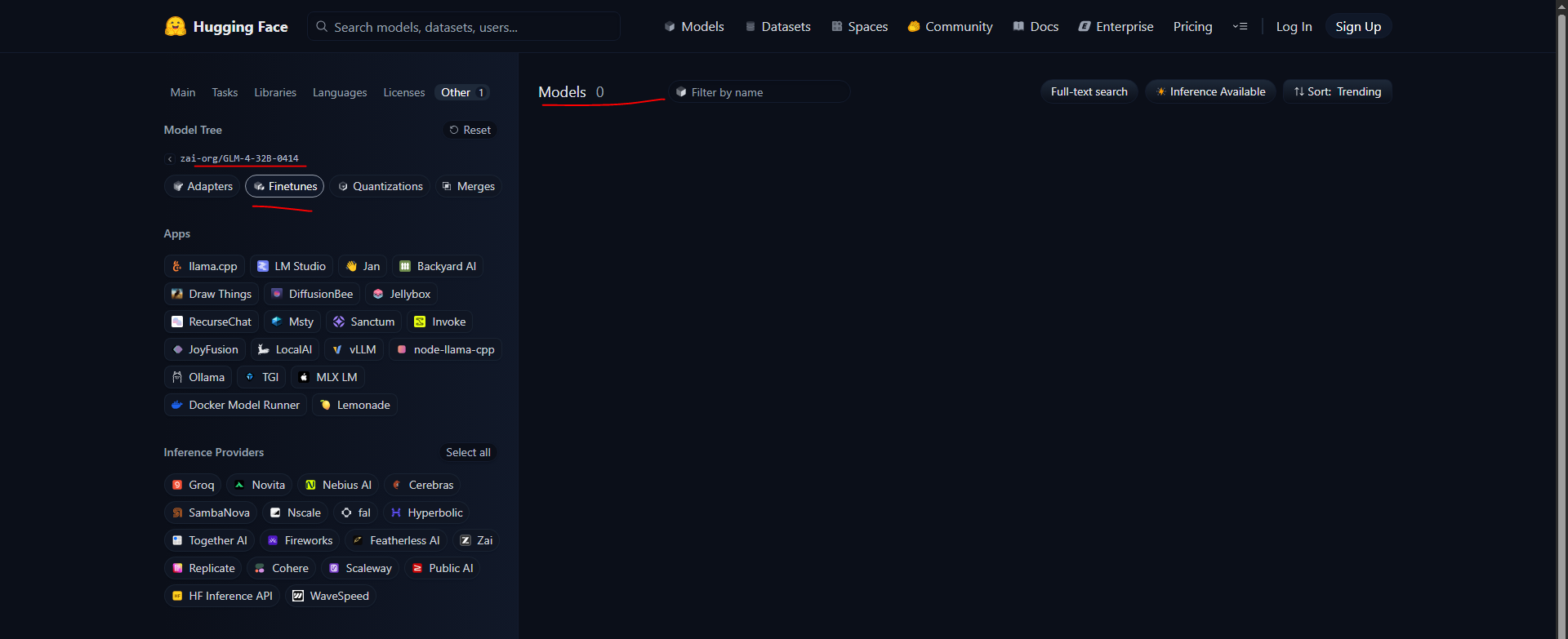
Task: Toggle the Nscale provider filter
Action: 295,513
